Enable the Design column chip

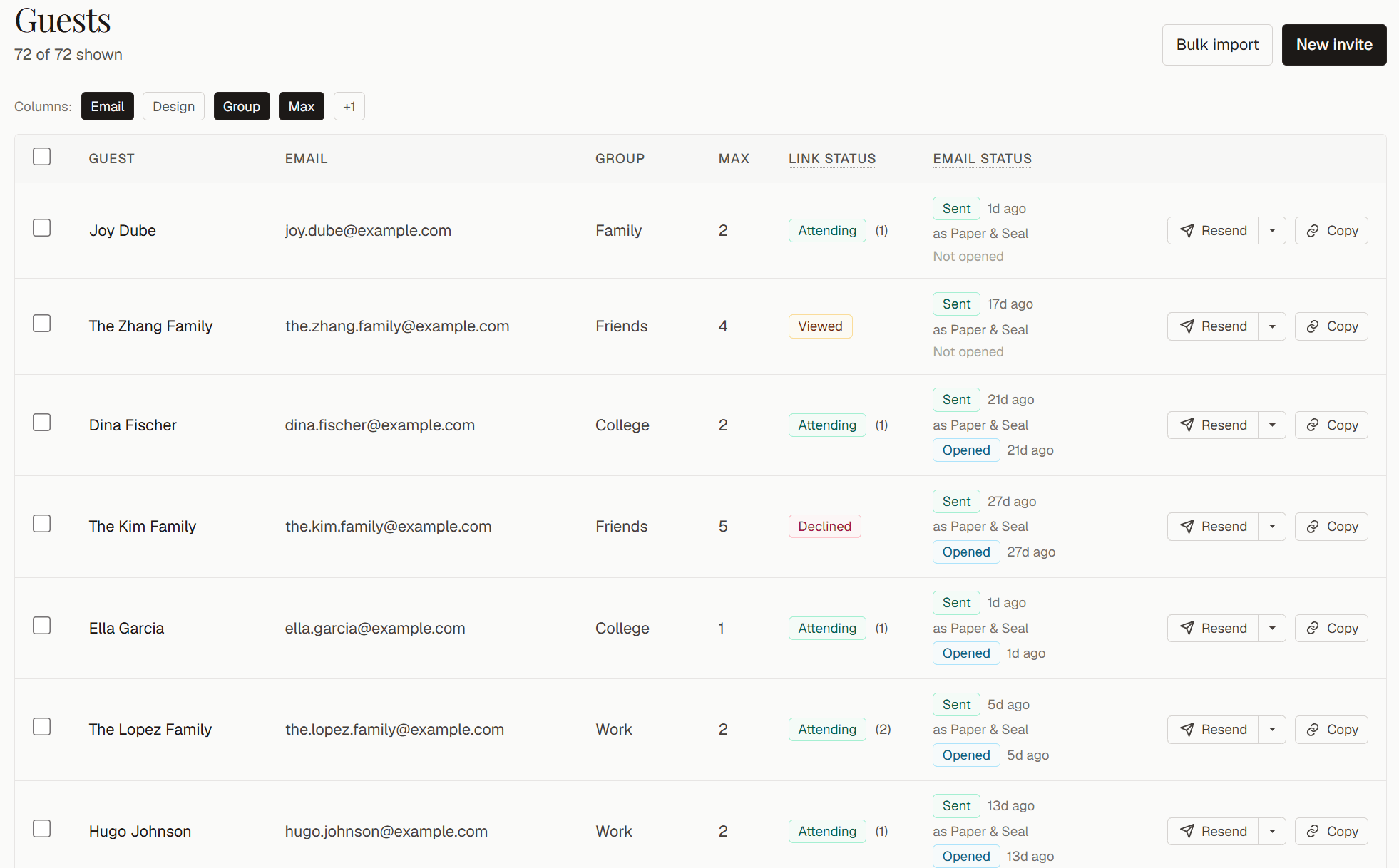tap(173, 106)
